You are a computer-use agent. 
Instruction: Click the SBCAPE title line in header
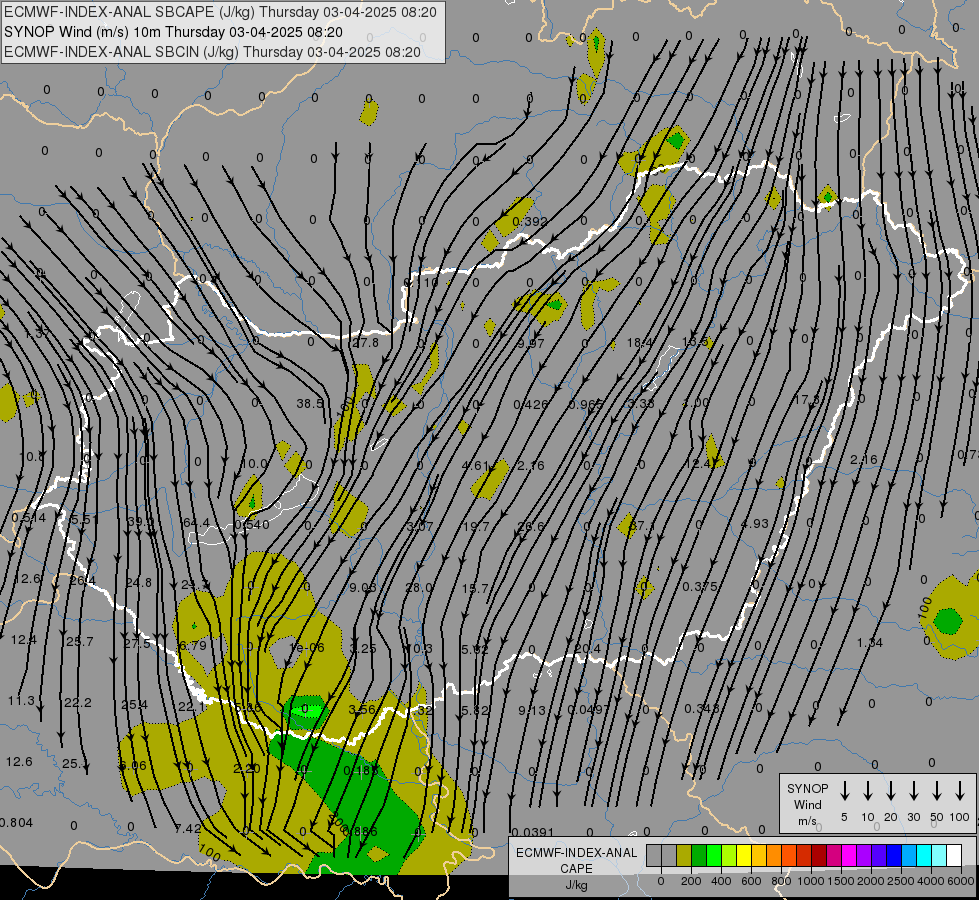coord(220,12)
